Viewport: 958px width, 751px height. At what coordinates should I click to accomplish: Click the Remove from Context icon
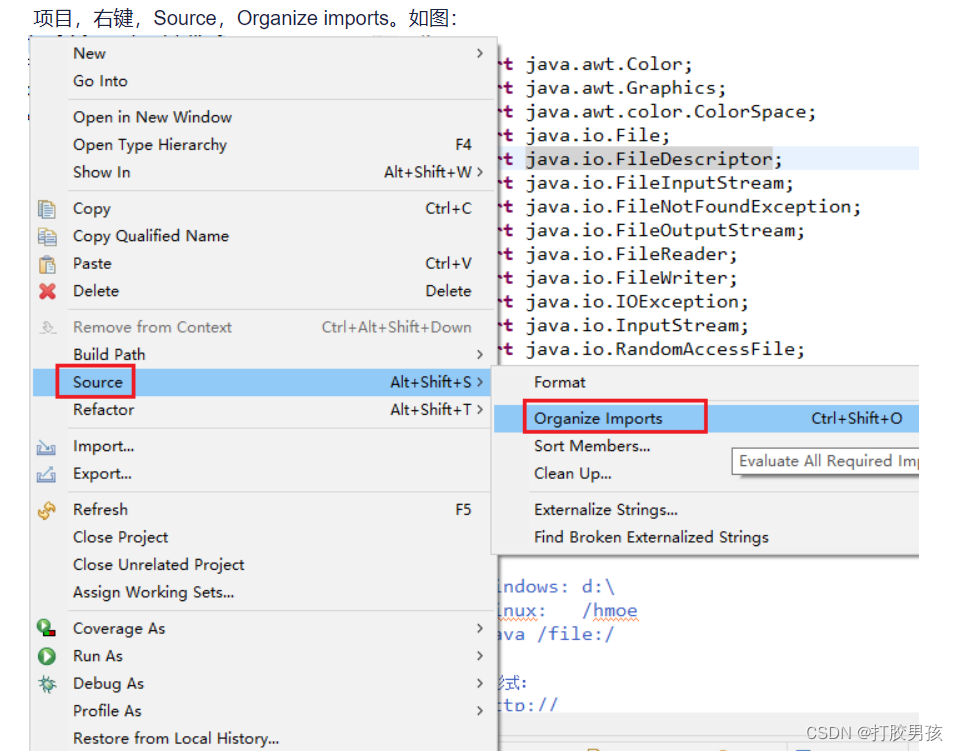coord(48,328)
